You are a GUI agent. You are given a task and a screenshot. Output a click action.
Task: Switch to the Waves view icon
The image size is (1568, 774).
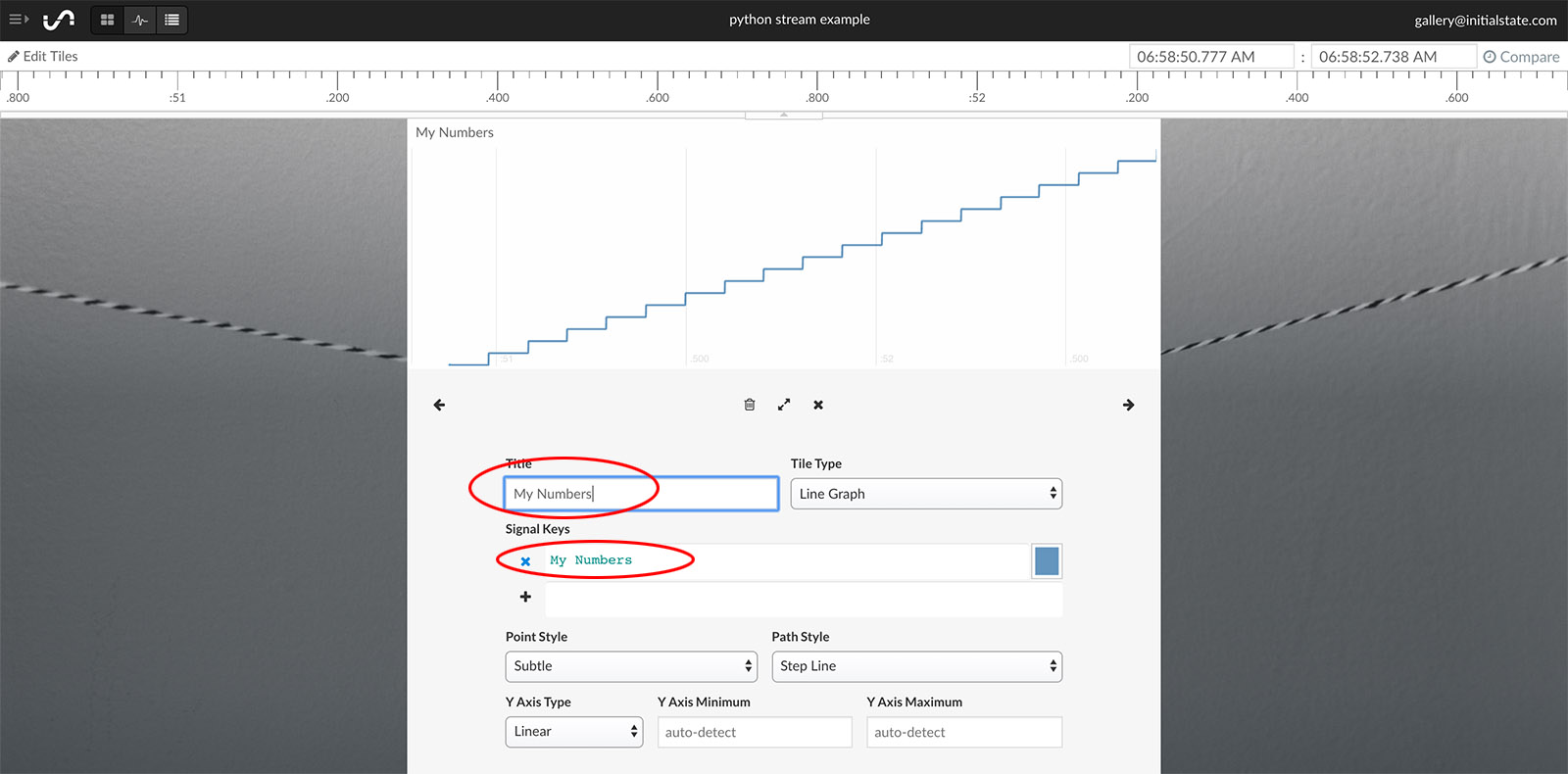140,20
